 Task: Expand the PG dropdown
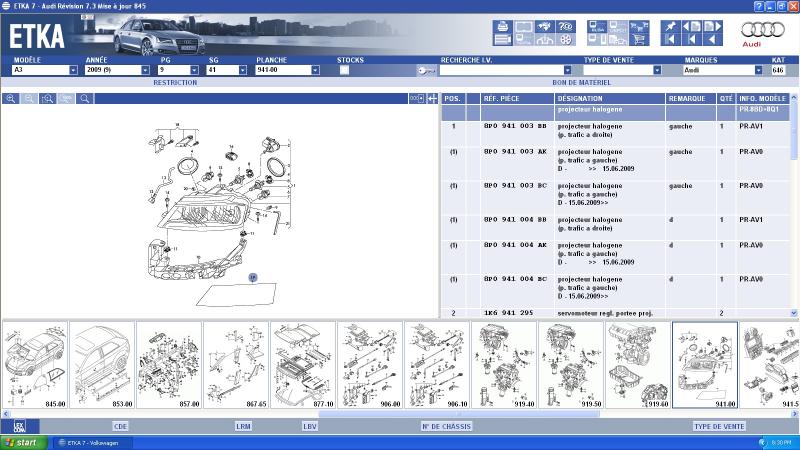(x=194, y=70)
